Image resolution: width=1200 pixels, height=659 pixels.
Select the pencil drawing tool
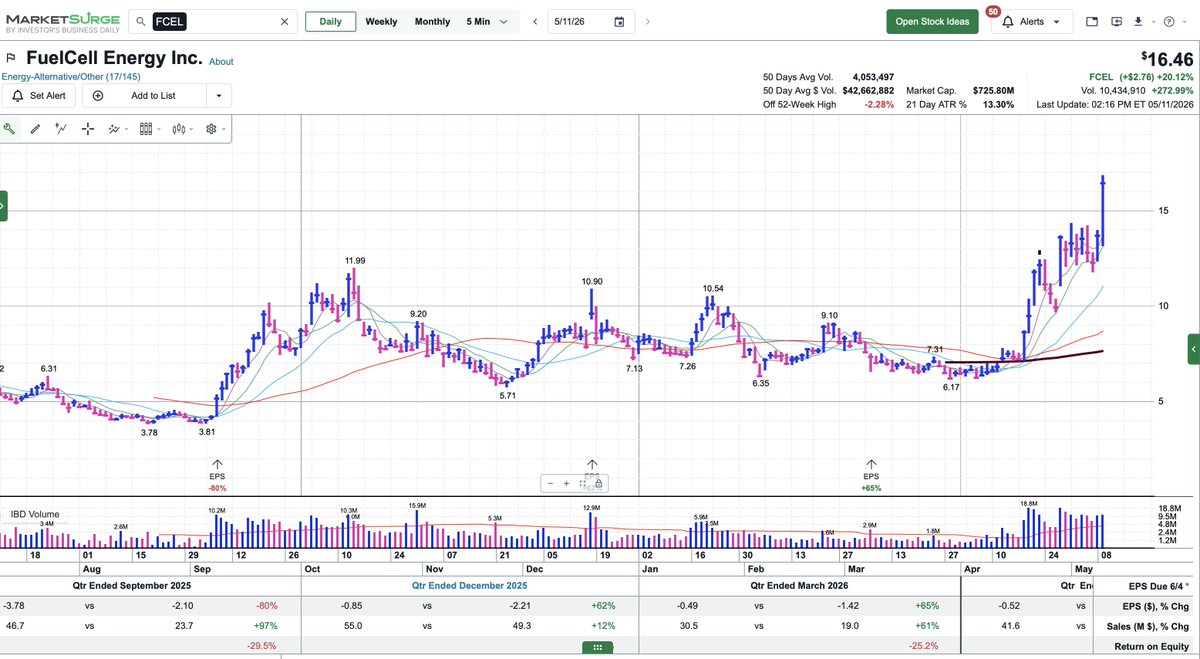click(x=35, y=128)
